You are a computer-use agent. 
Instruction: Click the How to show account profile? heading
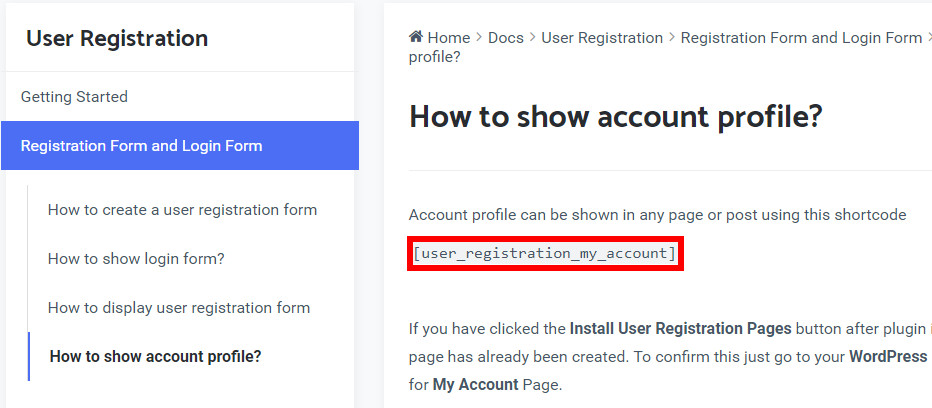click(x=616, y=117)
